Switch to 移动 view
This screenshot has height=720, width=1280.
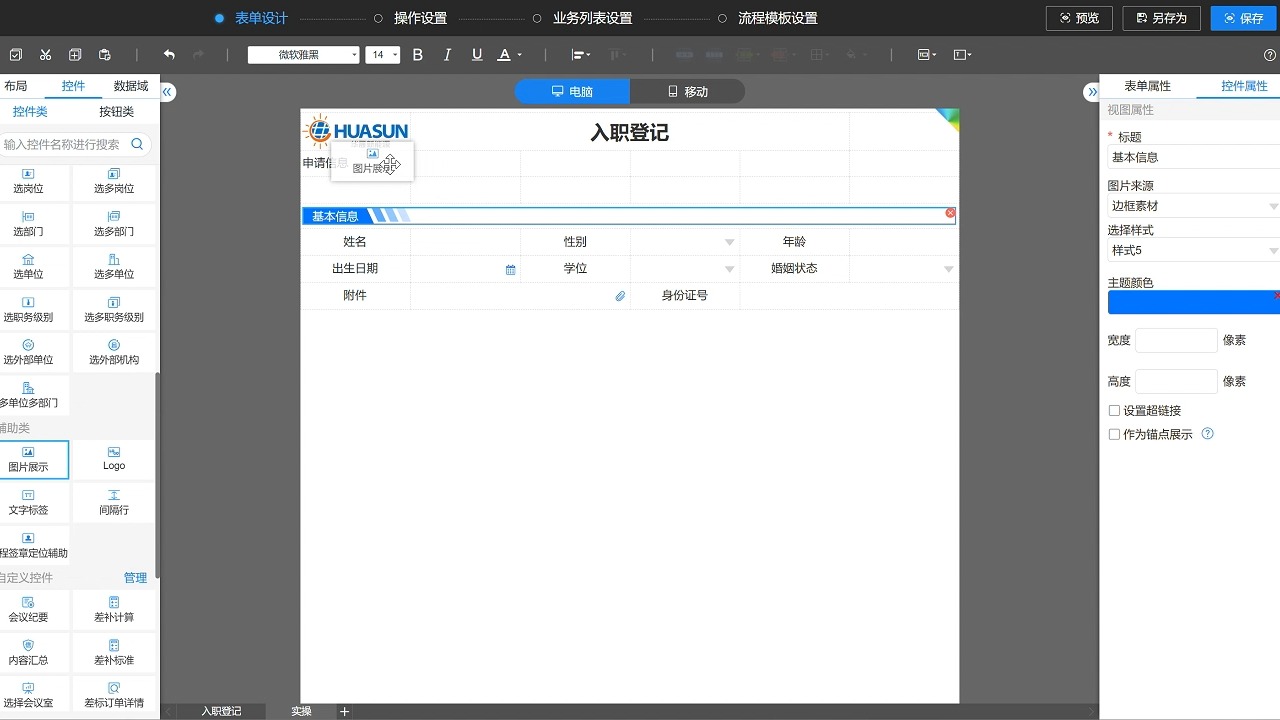[688, 91]
